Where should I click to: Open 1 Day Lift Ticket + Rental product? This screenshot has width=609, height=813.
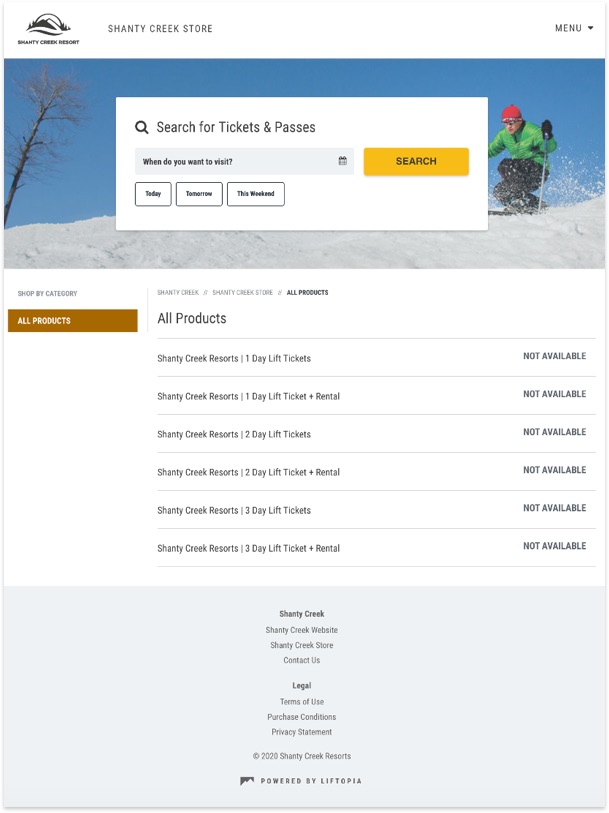(x=248, y=396)
